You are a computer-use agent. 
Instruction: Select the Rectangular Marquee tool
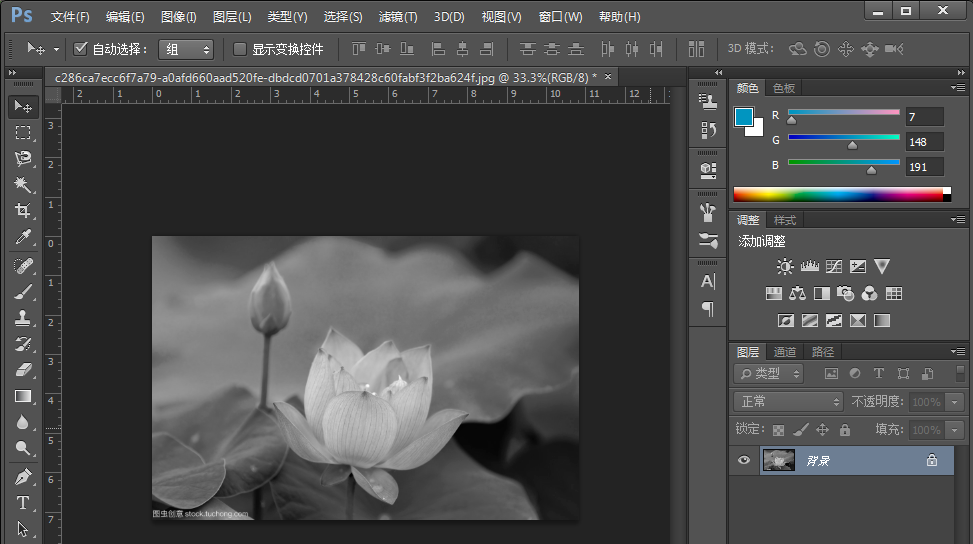pyautogui.click(x=22, y=133)
